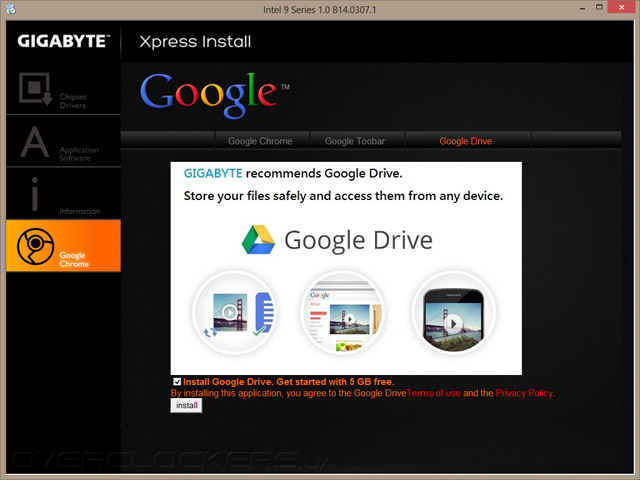
Task: Click the Google Drive triangle logo
Action: point(258,240)
